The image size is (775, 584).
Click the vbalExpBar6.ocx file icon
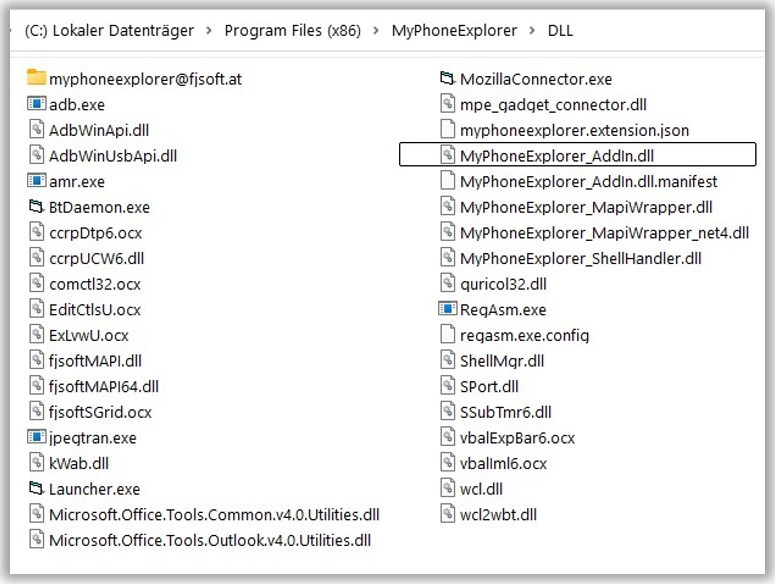click(447, 437)
